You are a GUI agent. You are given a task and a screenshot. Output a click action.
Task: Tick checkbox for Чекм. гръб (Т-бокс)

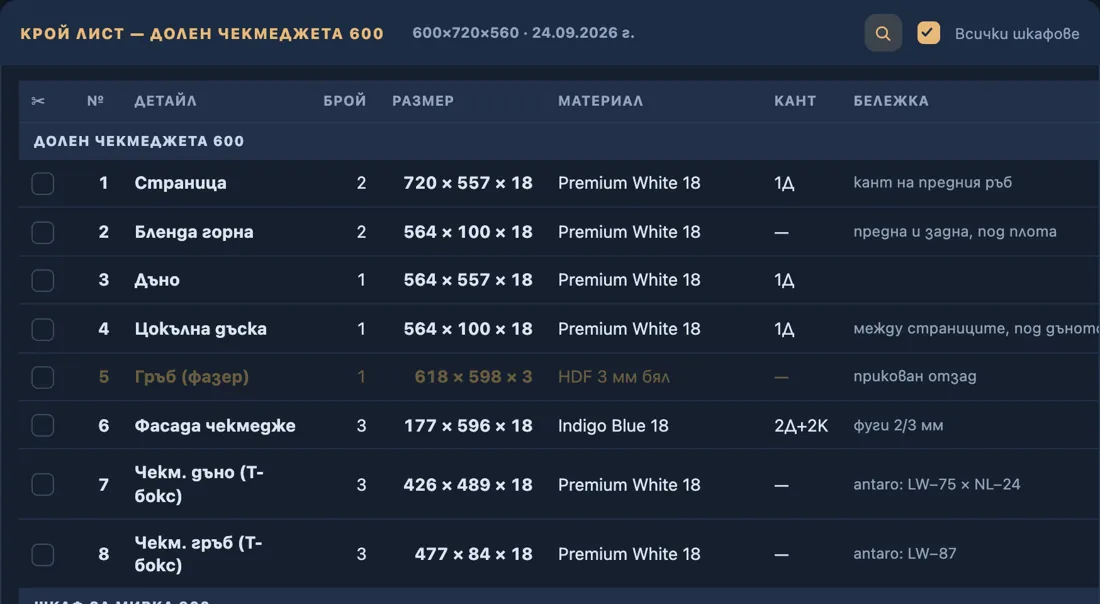click(43, 554)
